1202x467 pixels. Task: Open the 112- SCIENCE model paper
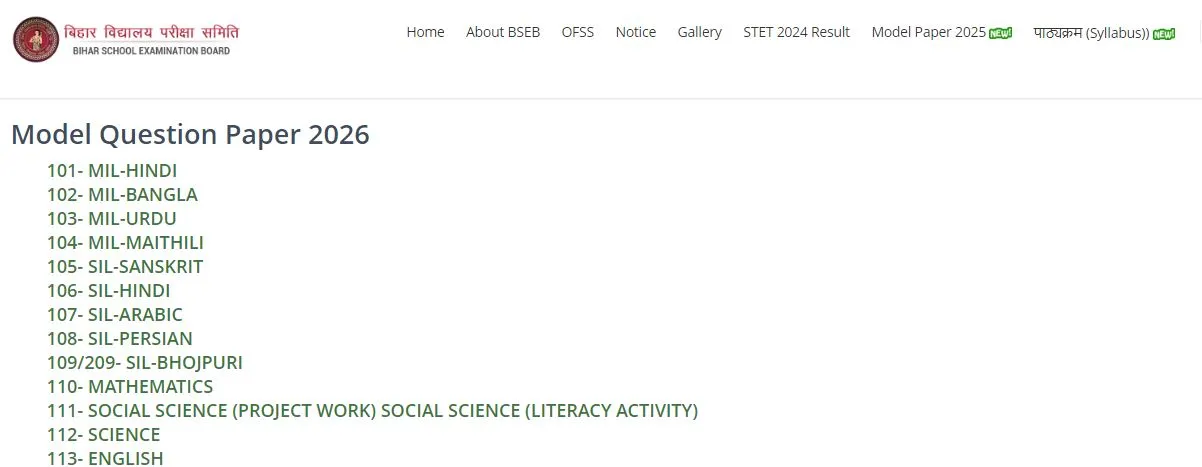click(104, 435)
